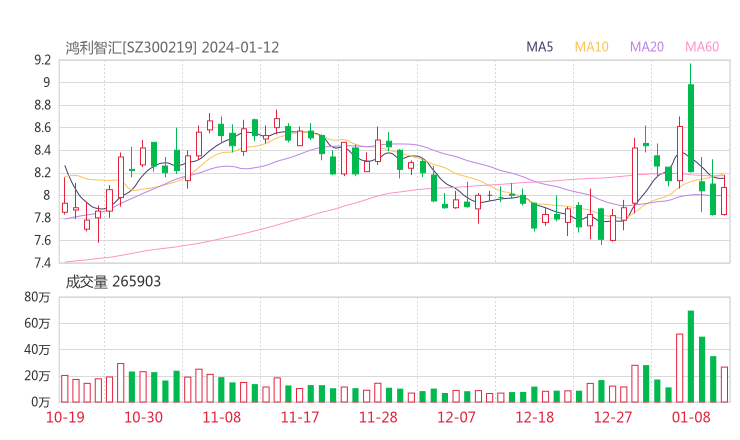Click the 11-08 date axis label
The width and height of the screenshot is (740, 440).
pos(221,417)
